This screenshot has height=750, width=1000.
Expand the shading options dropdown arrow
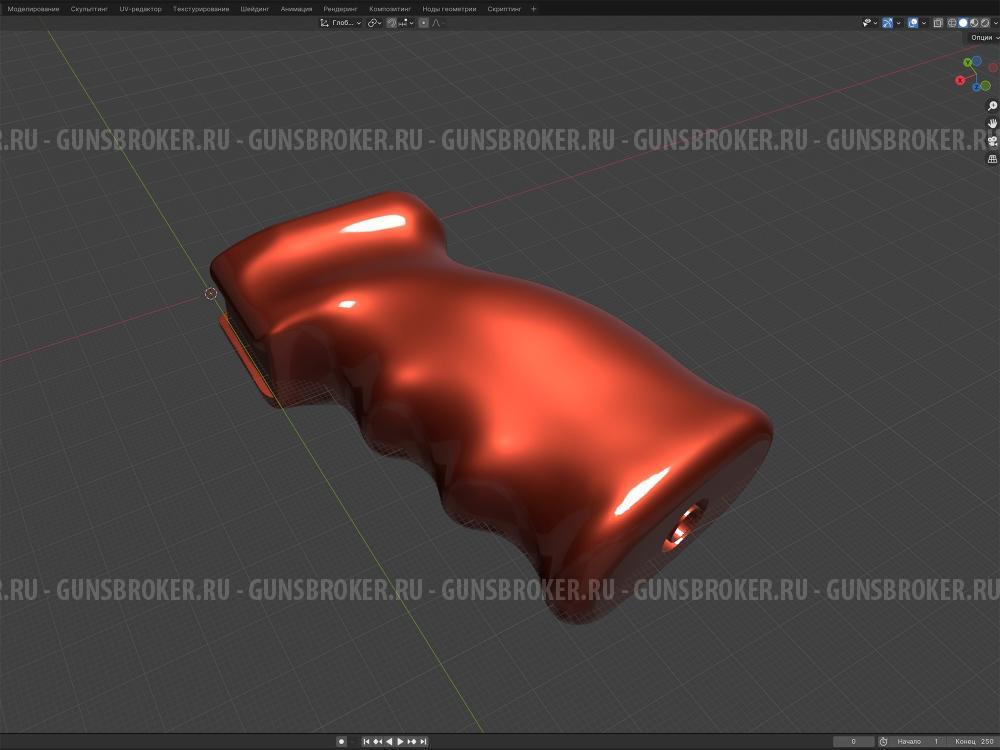coord(996,23)
